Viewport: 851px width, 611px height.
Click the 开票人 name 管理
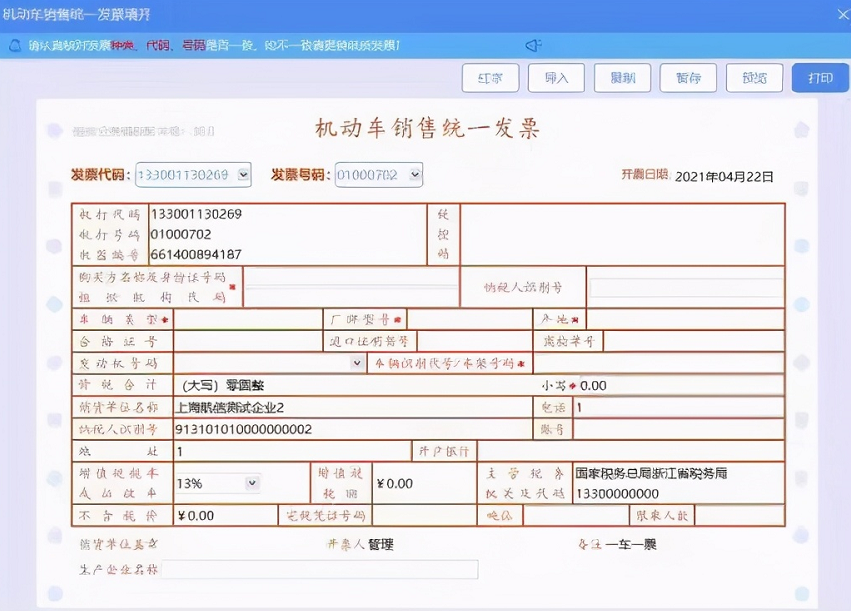pyautogui.click(x=381, y=544)
